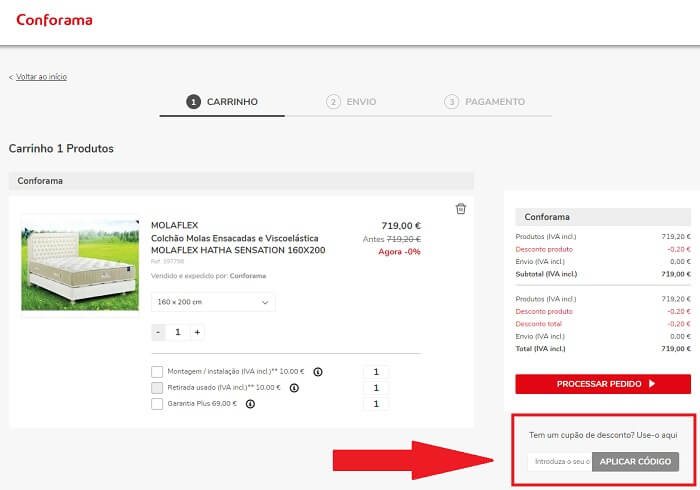Screen dimensions: 700x490
Task: Click the Conforama header in the order summary
Action: [x=603, y=217]
